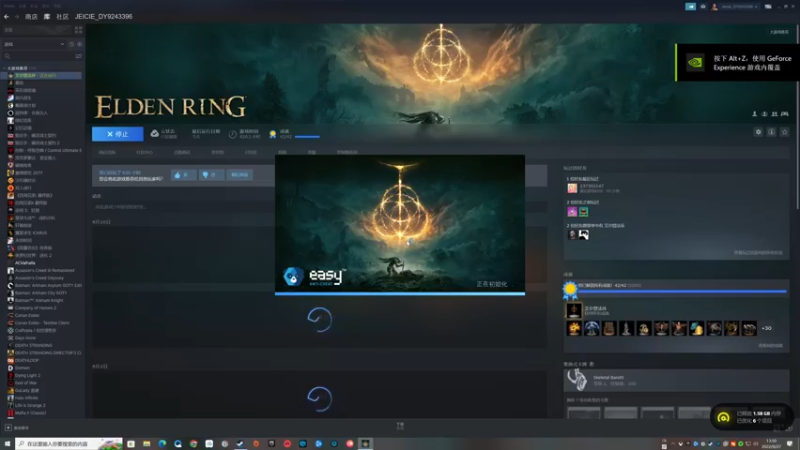Select Control Ultimate Edition entry
800x450 pixels.
point(44,151)
